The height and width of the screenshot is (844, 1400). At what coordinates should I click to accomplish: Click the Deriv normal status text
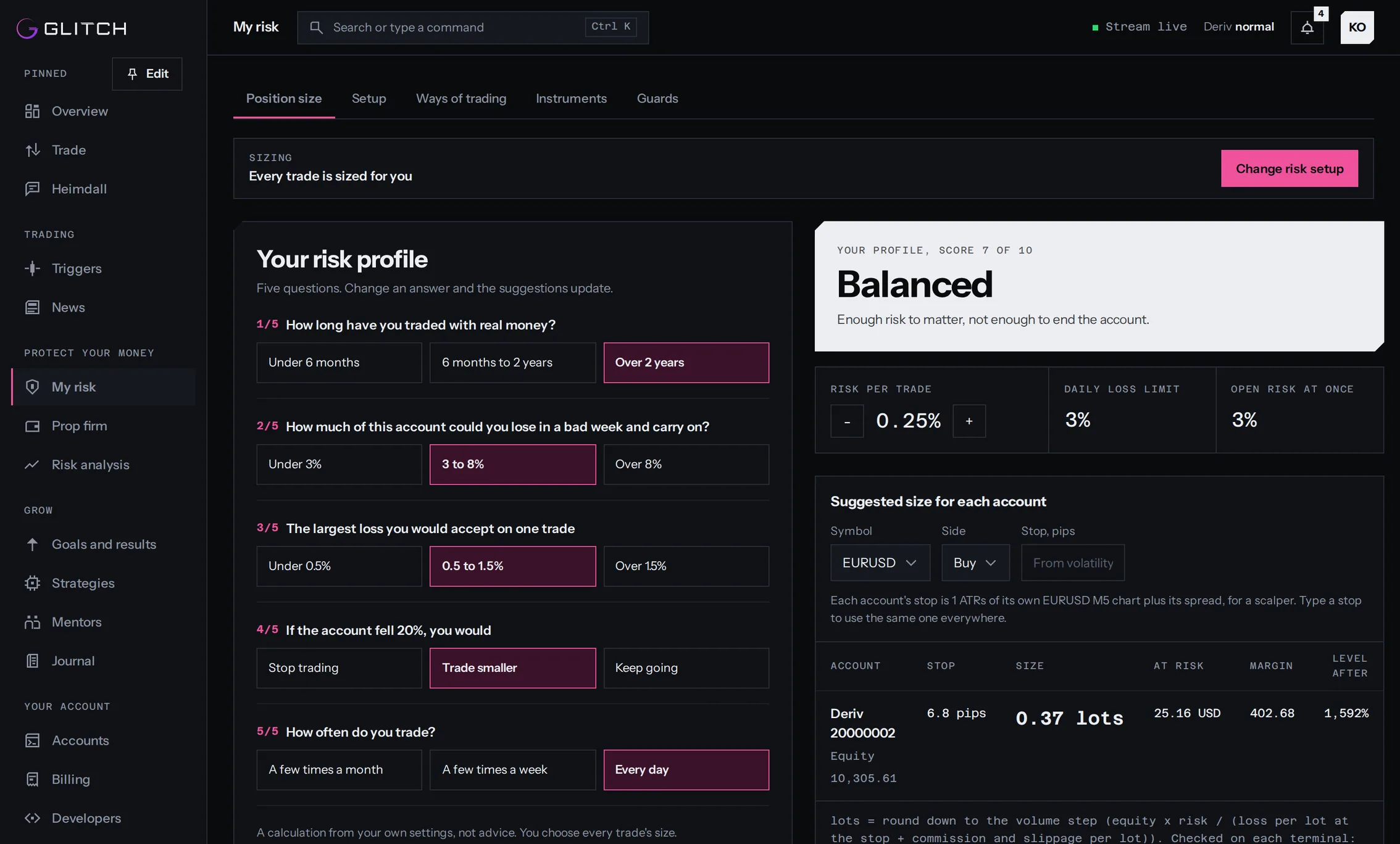[x=1238, y=27]
